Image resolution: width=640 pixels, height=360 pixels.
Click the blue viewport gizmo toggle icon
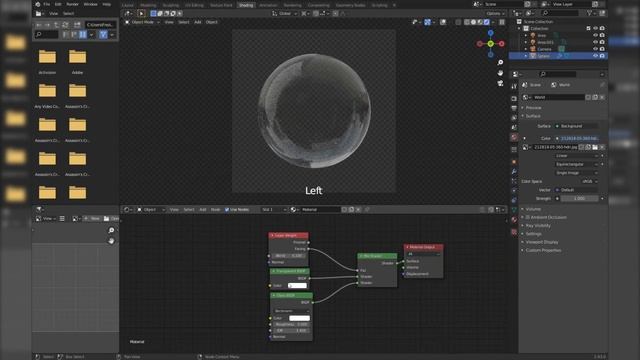(x=427, y=22)
